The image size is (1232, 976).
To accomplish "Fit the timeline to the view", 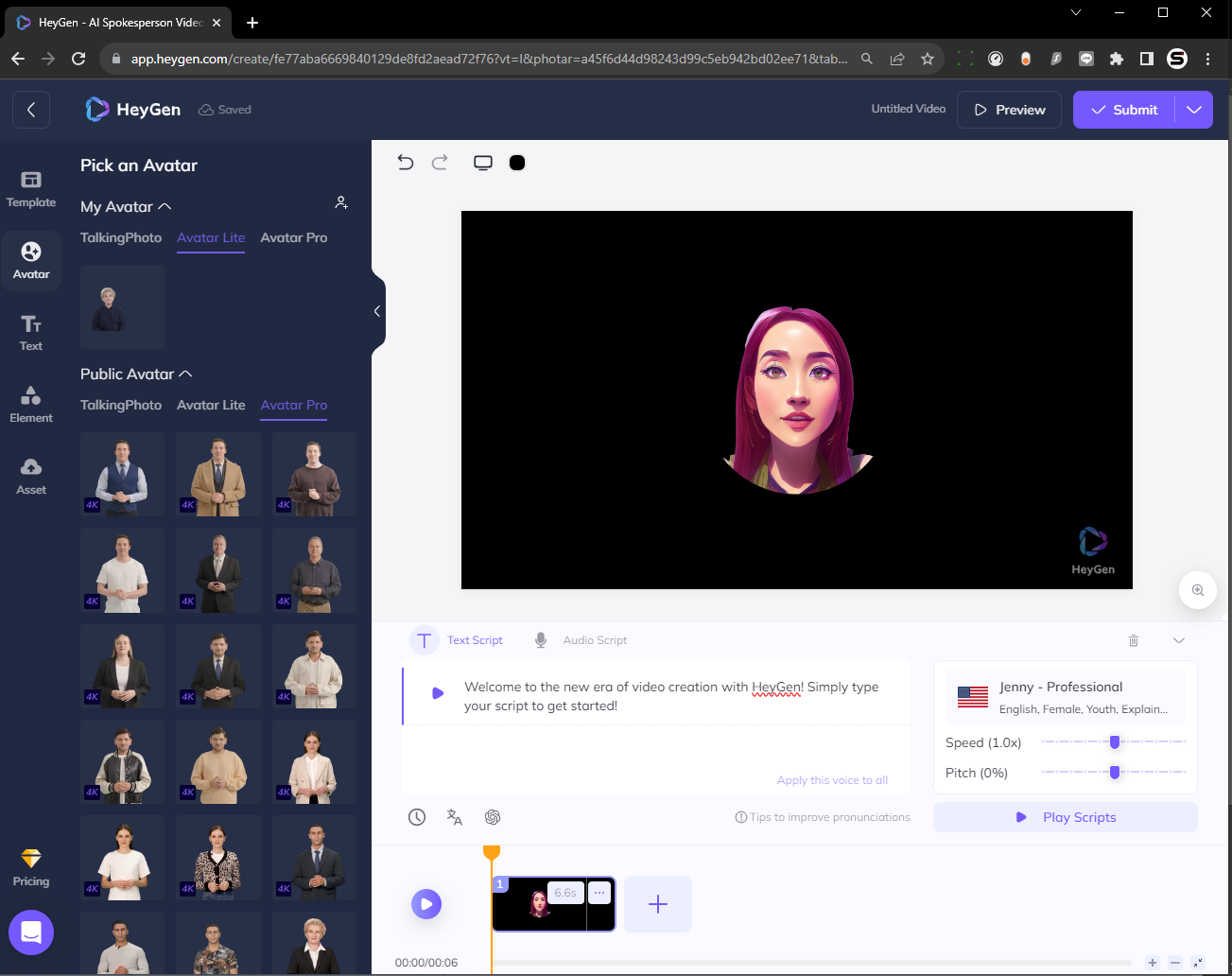I will point(1198,963).
